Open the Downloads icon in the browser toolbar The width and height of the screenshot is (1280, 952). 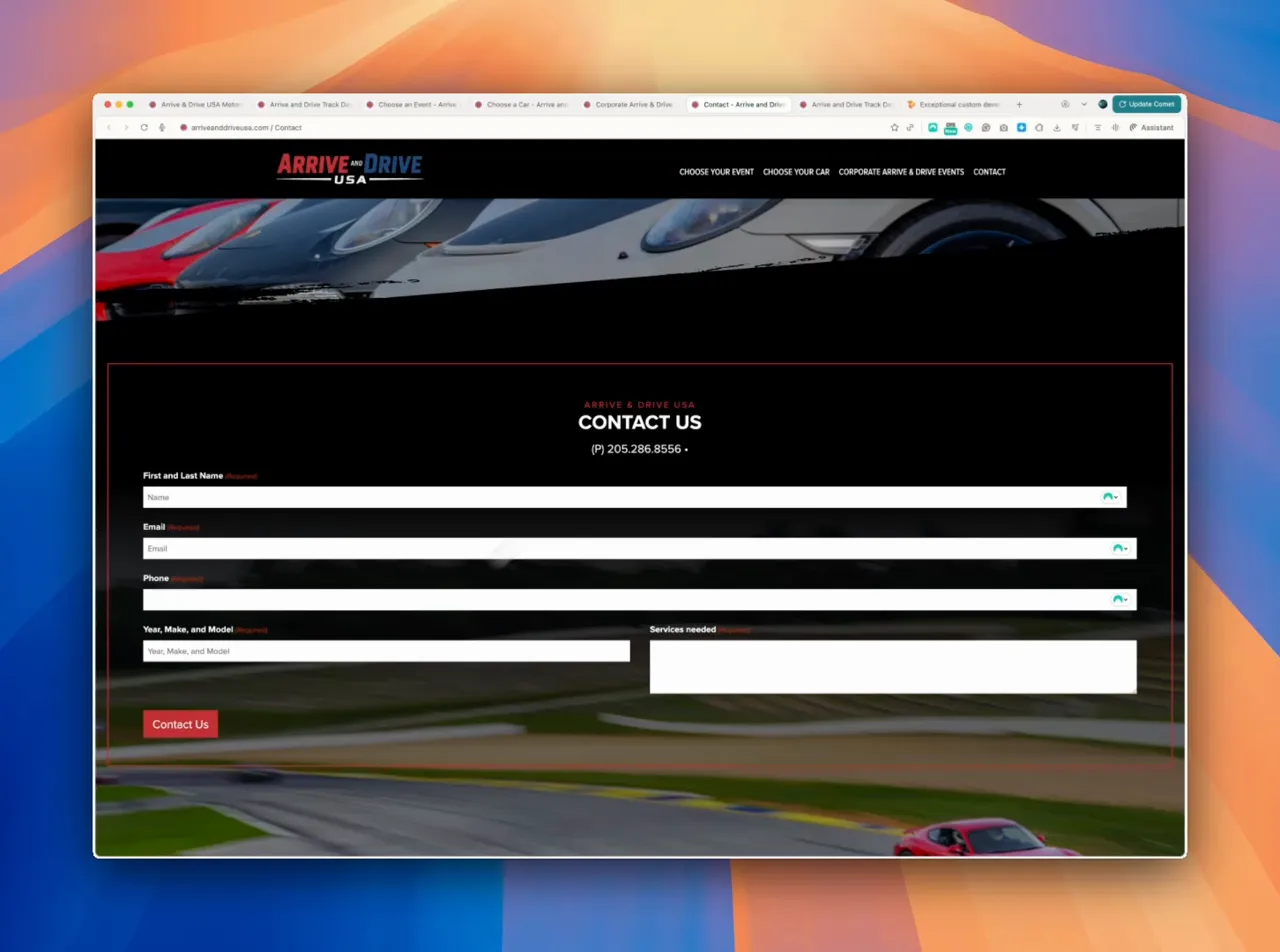[x=1057, y=127]
